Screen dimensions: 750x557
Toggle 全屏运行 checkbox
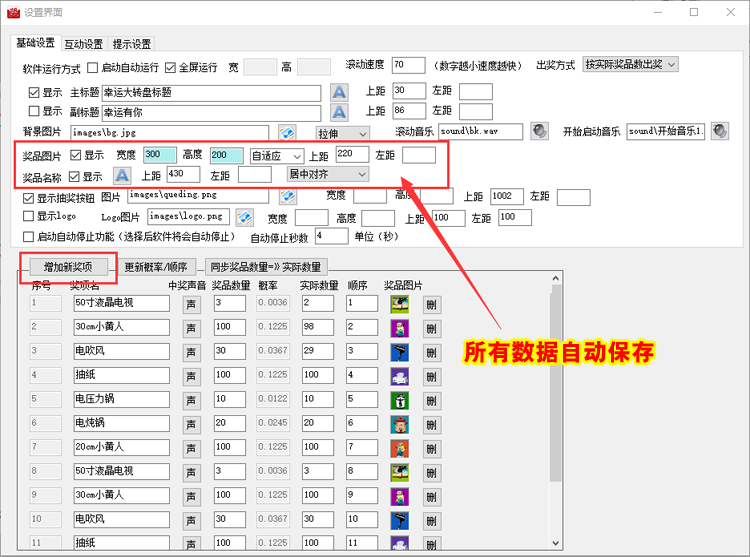(170, 67)
